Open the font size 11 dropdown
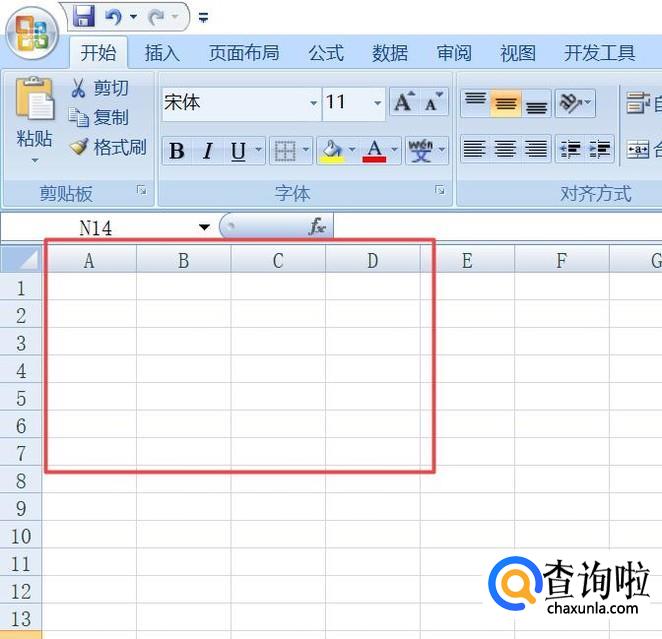 pos(377,103)
